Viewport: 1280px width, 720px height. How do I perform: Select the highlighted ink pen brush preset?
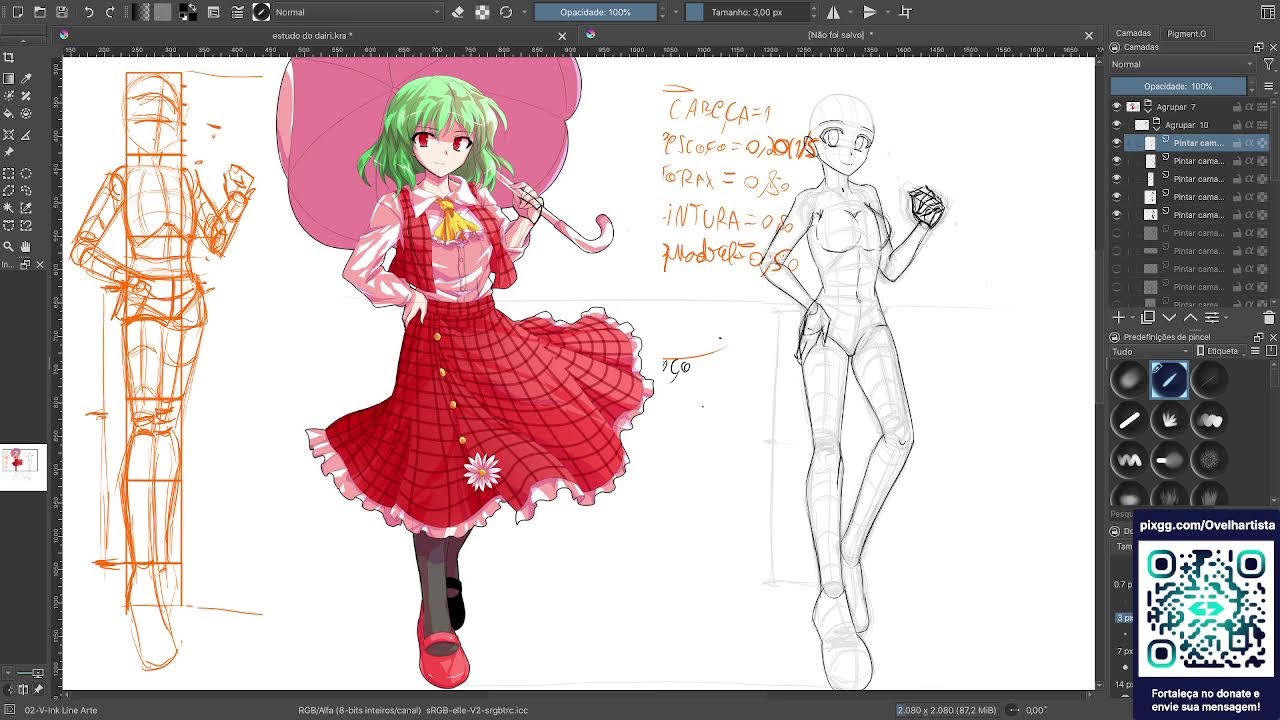(1169, 379)
